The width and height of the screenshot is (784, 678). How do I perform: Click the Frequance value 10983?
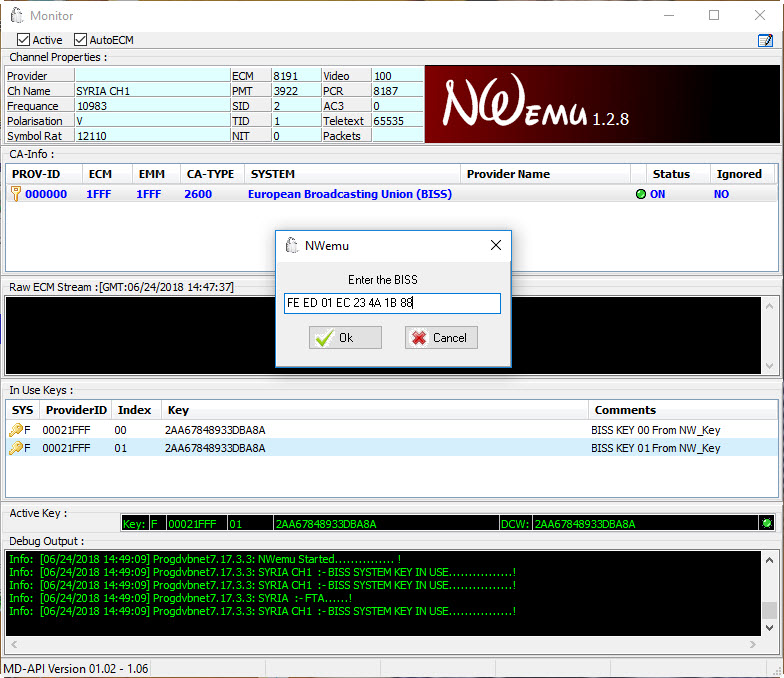click(x=152, y=106)
